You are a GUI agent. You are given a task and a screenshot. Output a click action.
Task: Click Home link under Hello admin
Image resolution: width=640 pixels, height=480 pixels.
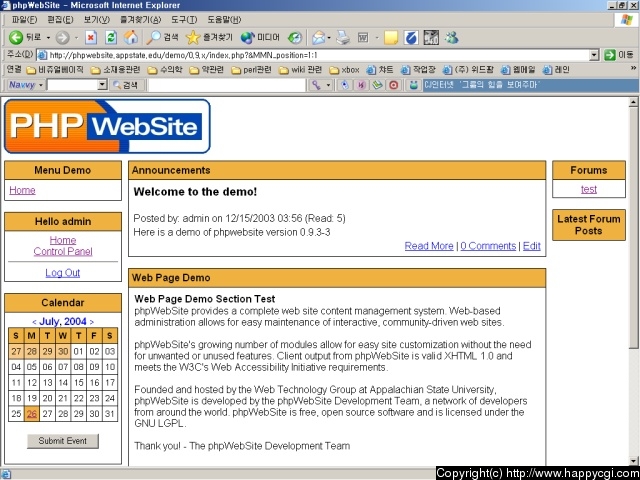[63, 240]
